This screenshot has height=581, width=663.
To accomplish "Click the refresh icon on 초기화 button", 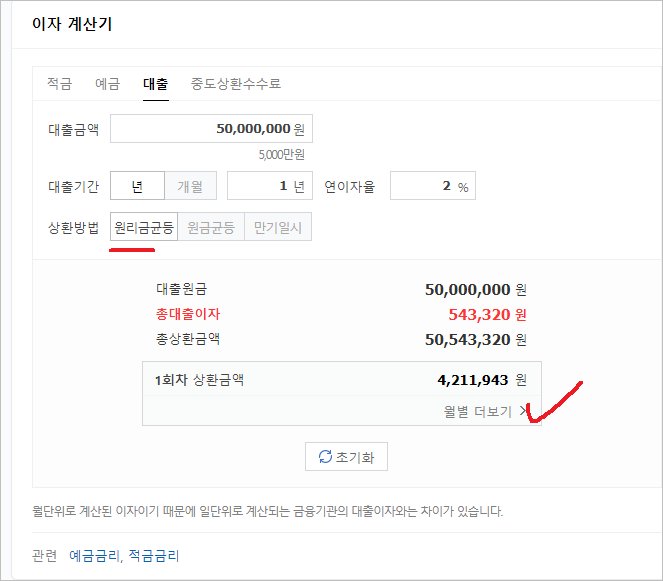I will point(325,456).
